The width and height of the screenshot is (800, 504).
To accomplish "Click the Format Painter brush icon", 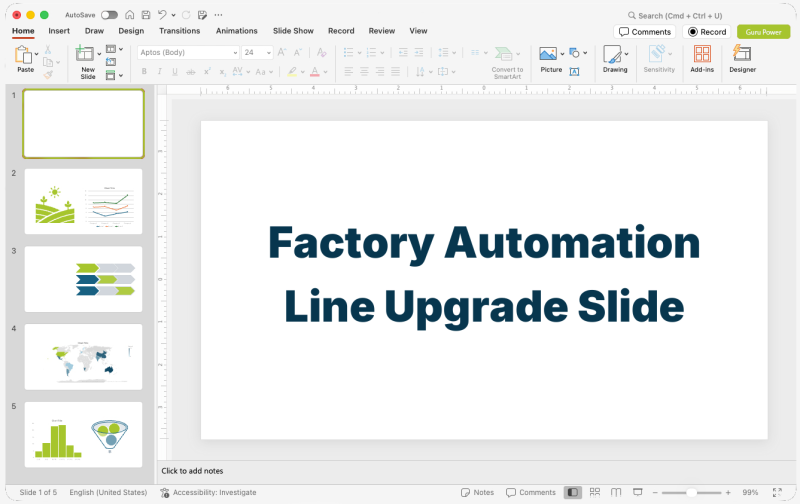I will point(48,75).
